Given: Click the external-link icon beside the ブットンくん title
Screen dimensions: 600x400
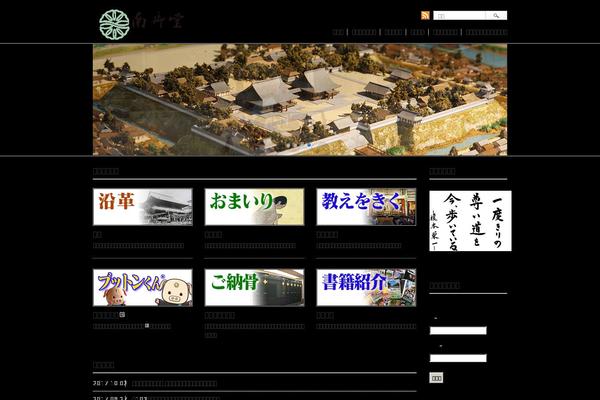Looking at the screenshot, I should pos(122,315).
